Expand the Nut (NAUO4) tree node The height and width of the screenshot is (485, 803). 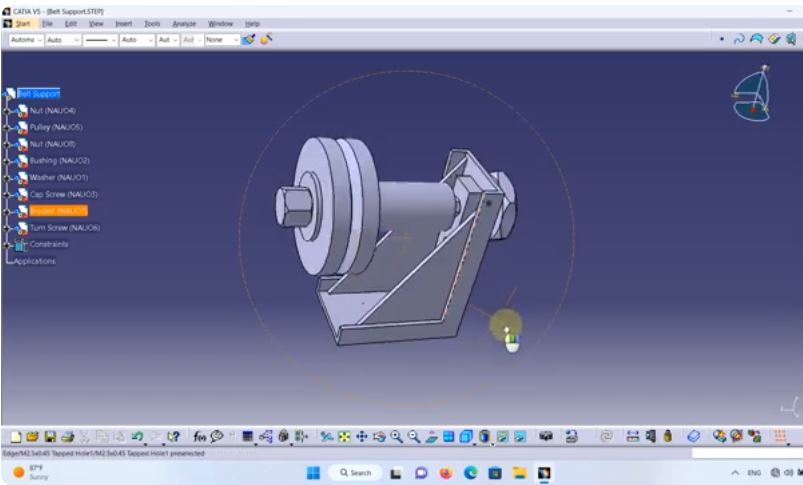[7, 111]
